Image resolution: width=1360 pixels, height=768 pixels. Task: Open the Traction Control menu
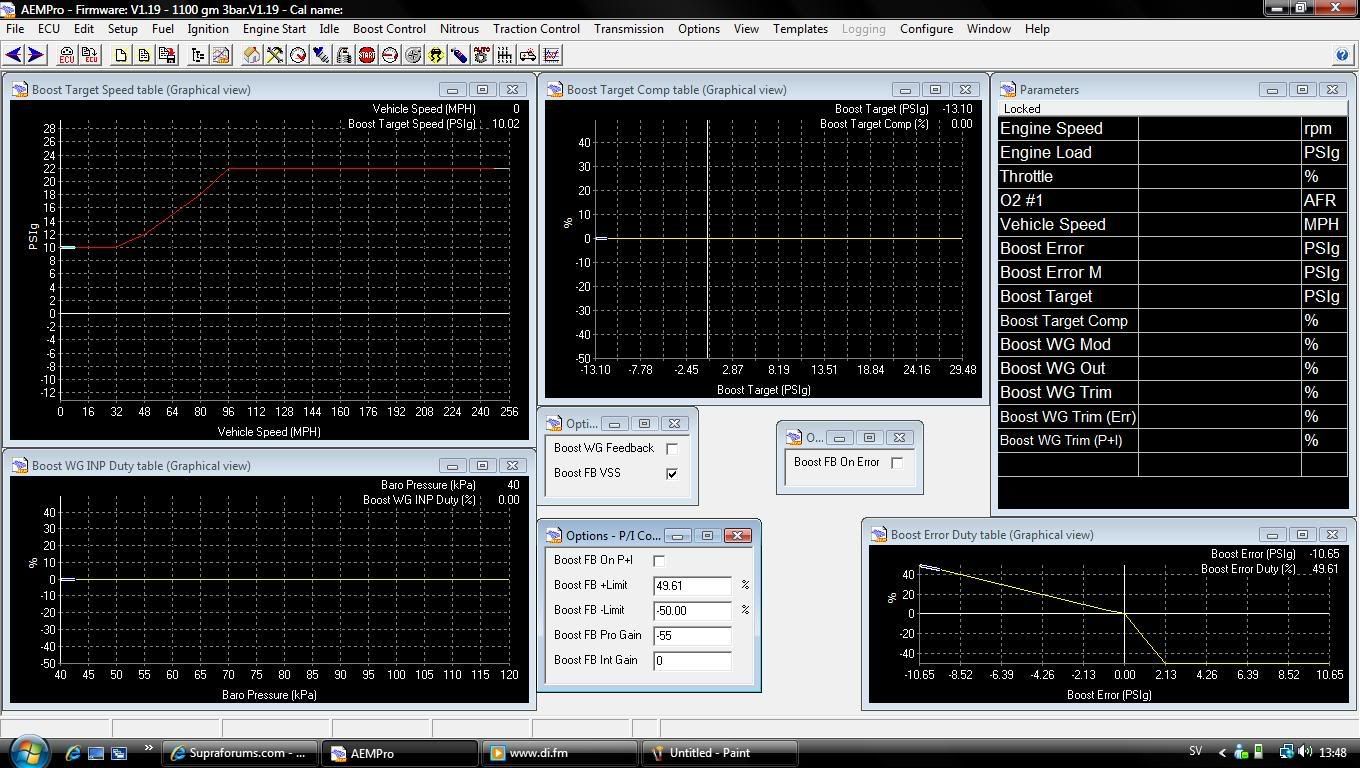pyautogui.click(x=536, y=29)
